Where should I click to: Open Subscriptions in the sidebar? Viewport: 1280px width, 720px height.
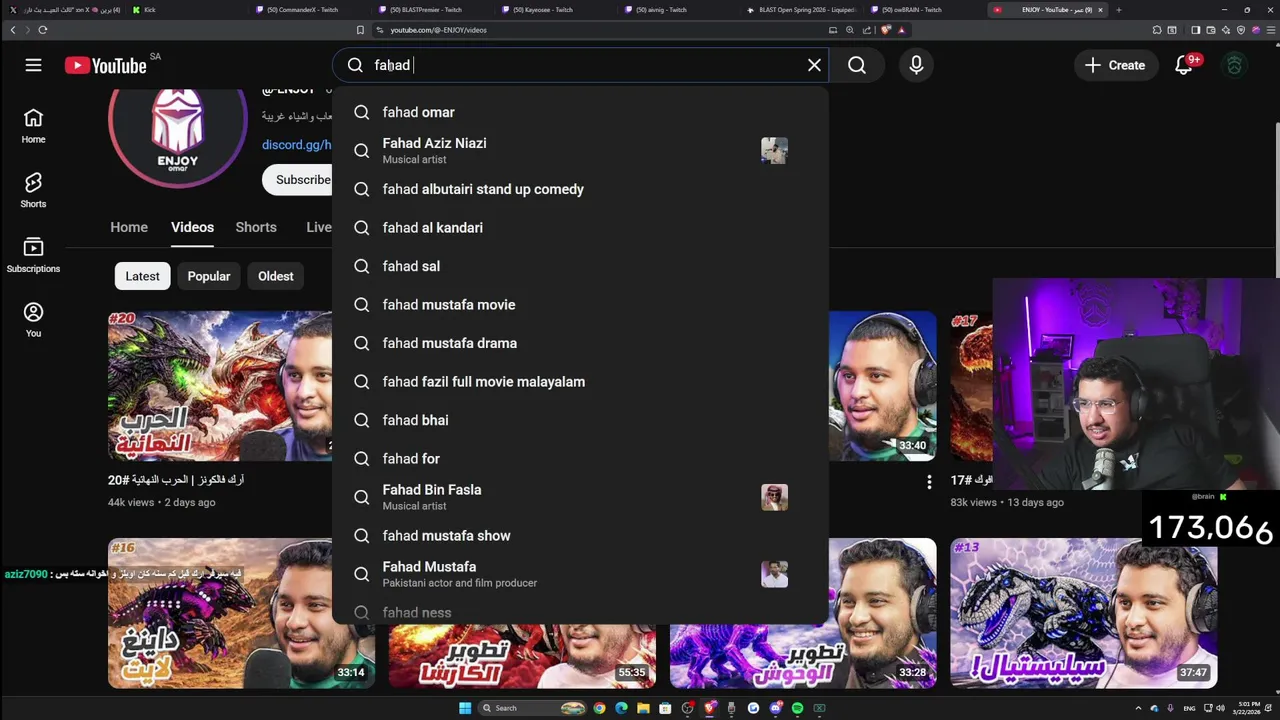click(x=33, y=255)
